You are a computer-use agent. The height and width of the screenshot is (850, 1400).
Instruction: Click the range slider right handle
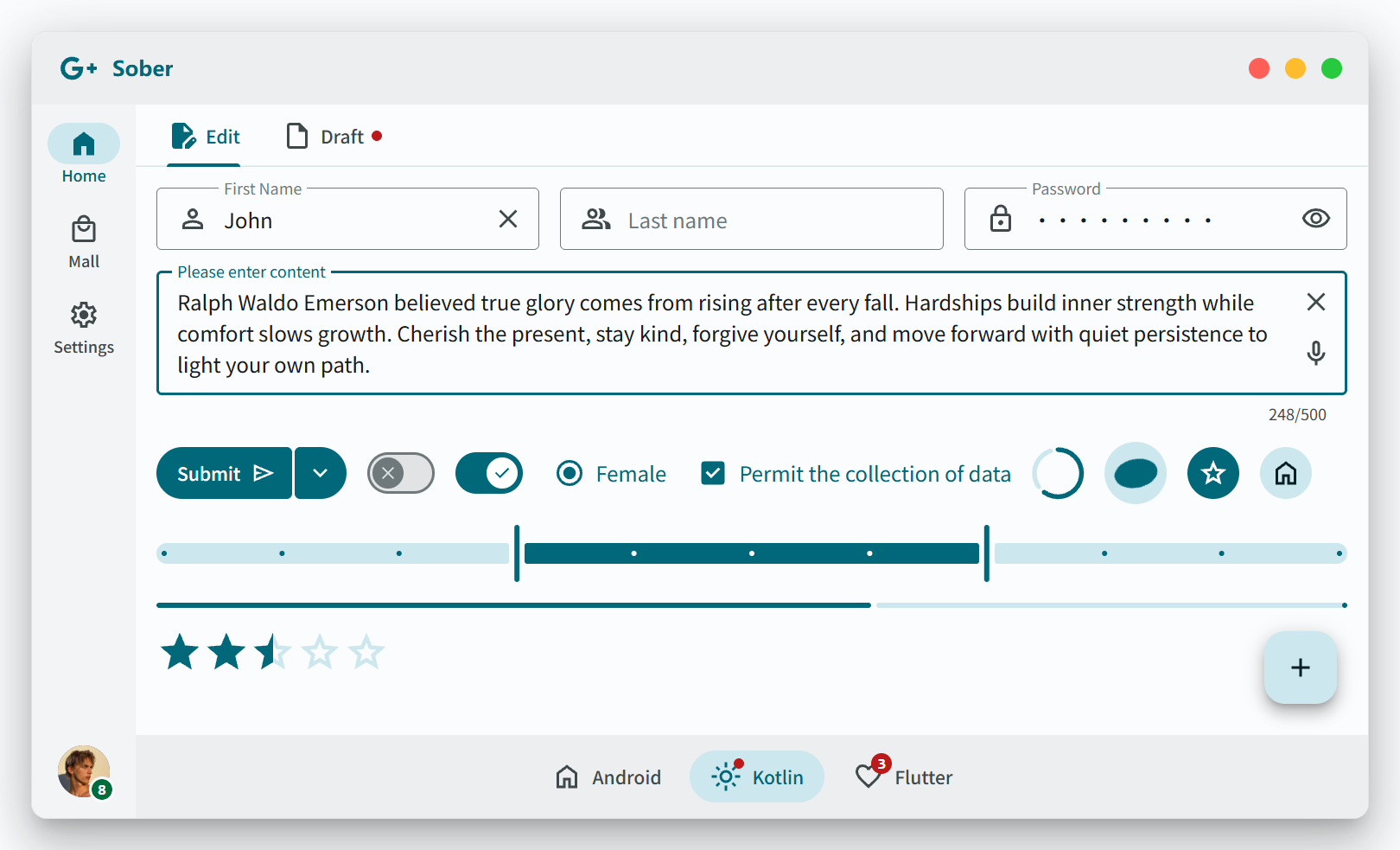point(986,553)
